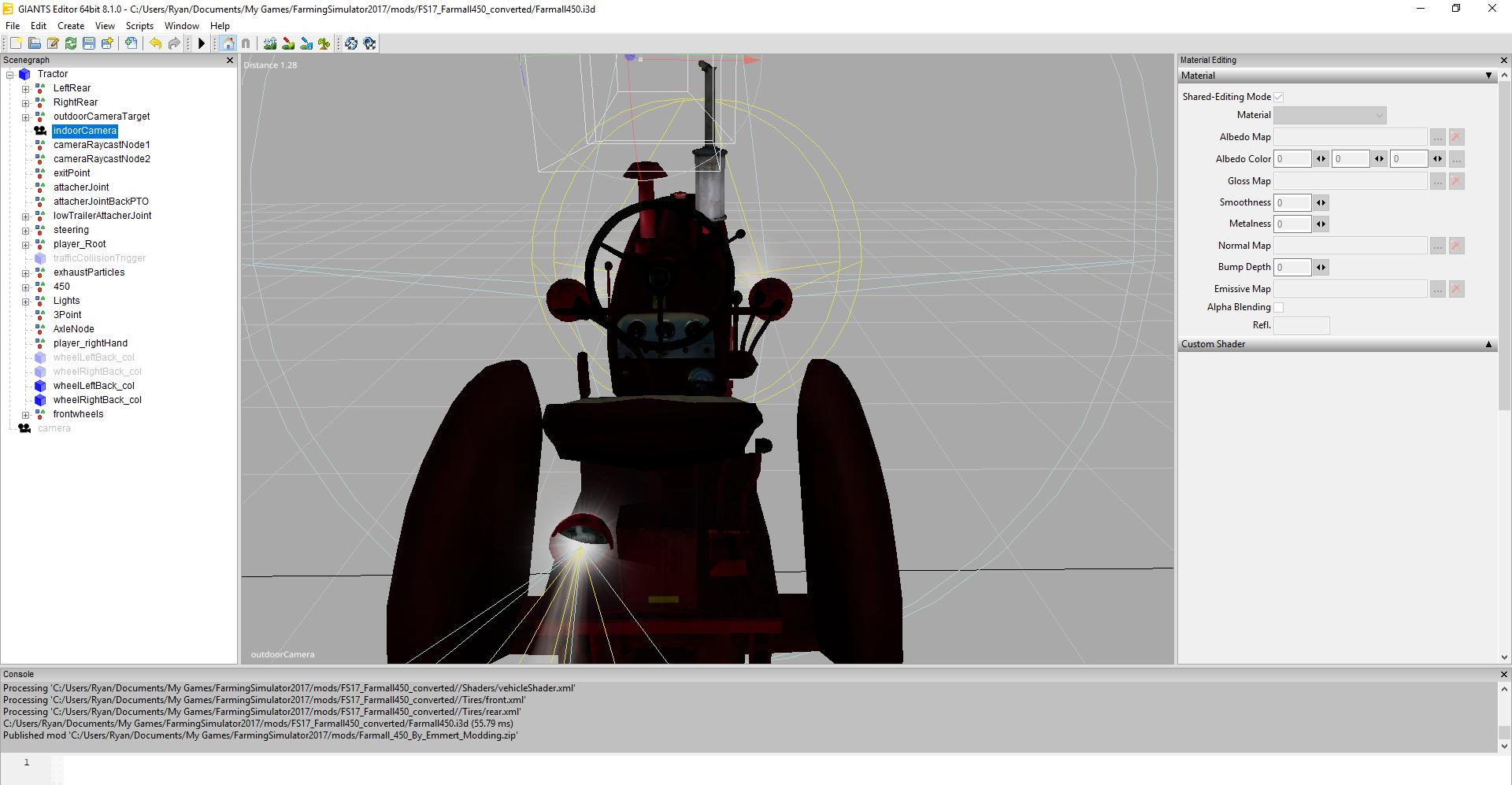
Task: Open the Material dropdown combo box
Action: (1329, 115)
